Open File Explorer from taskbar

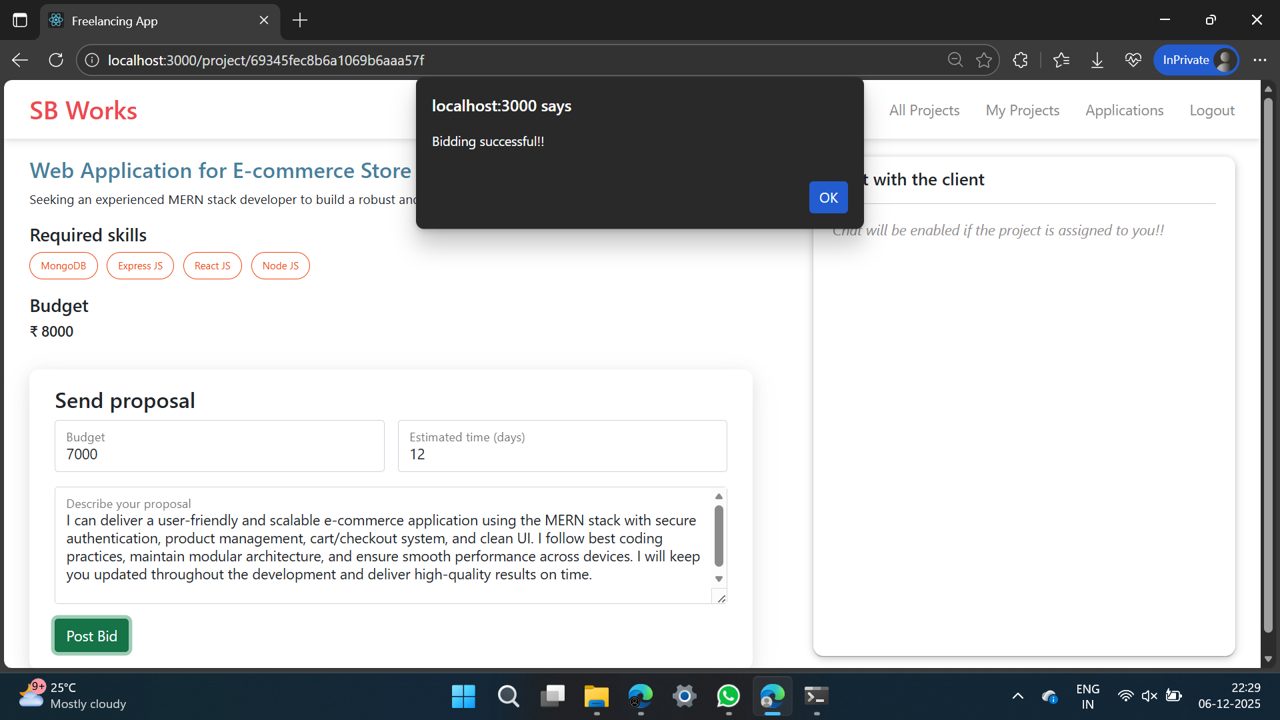tap(596, 696)
